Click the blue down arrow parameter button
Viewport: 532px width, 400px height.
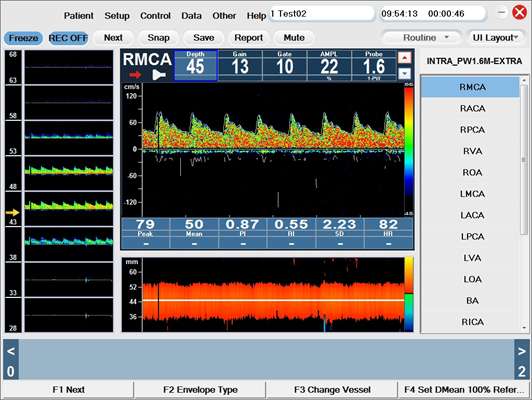pyautogui.click(x=404, y=73)
